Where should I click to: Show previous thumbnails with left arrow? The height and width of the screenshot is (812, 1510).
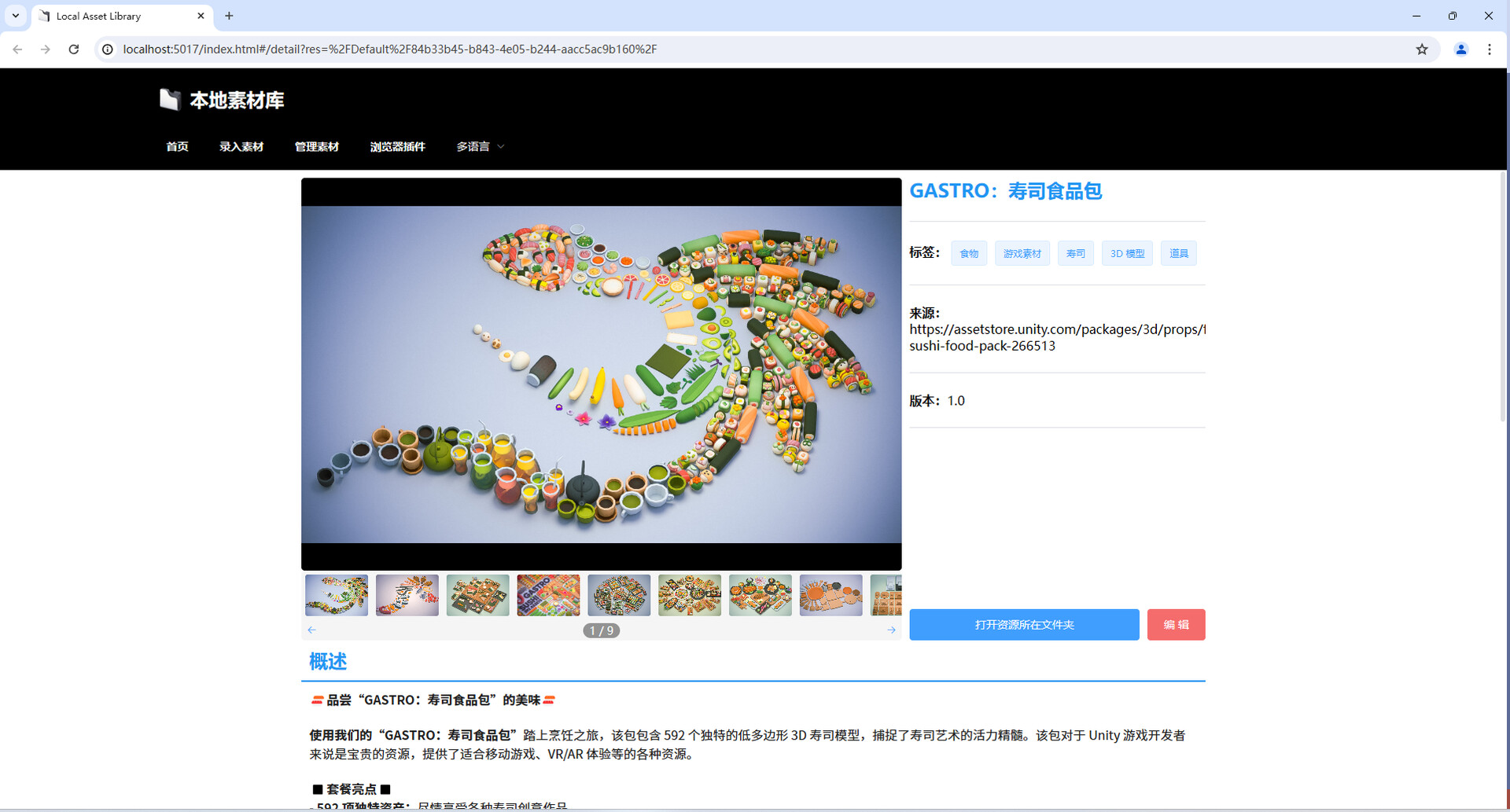312,630
